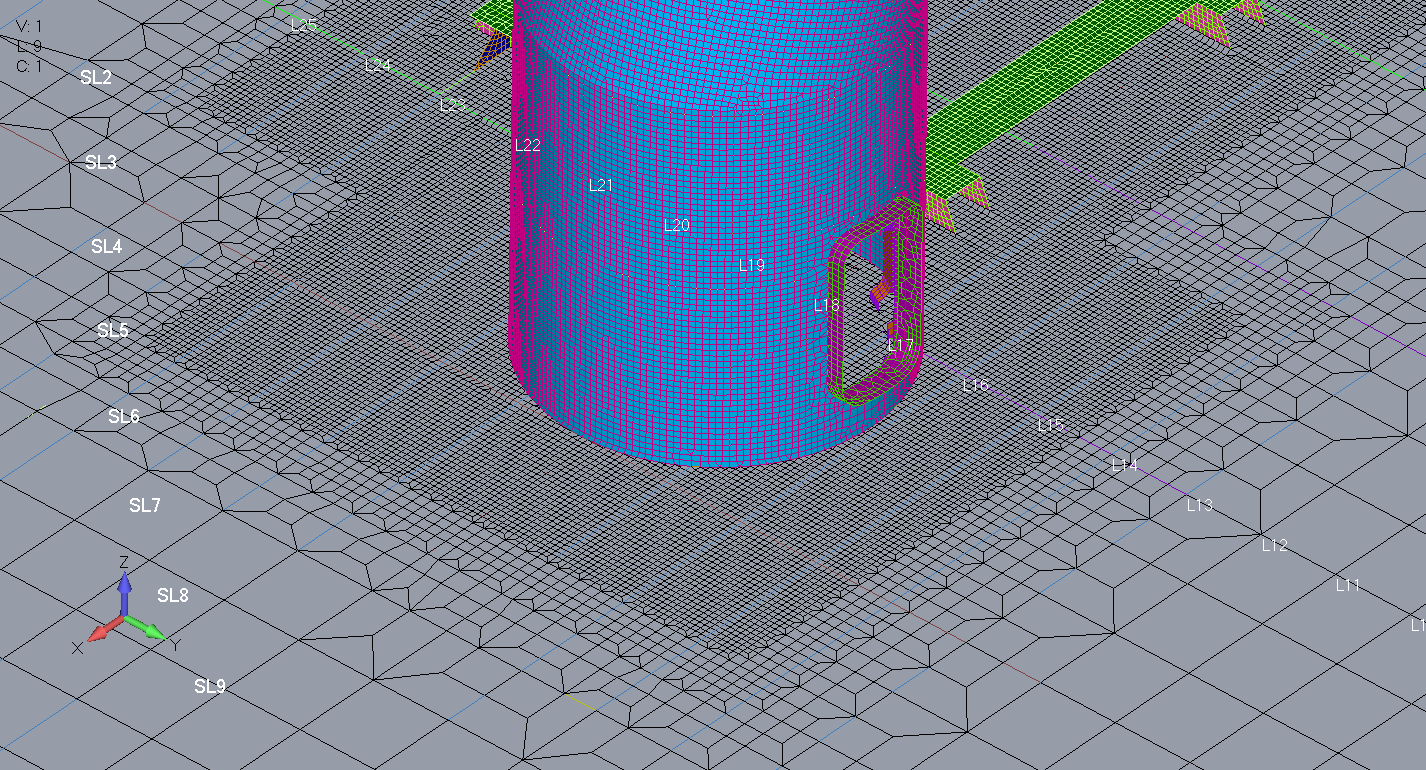Select the L25 label near top left

pyautogui.click(x=303, y=25)
